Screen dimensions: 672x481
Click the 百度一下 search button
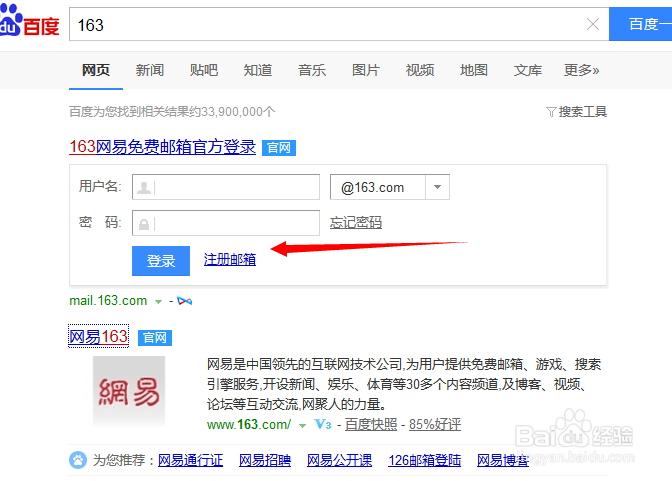(640, 24)
